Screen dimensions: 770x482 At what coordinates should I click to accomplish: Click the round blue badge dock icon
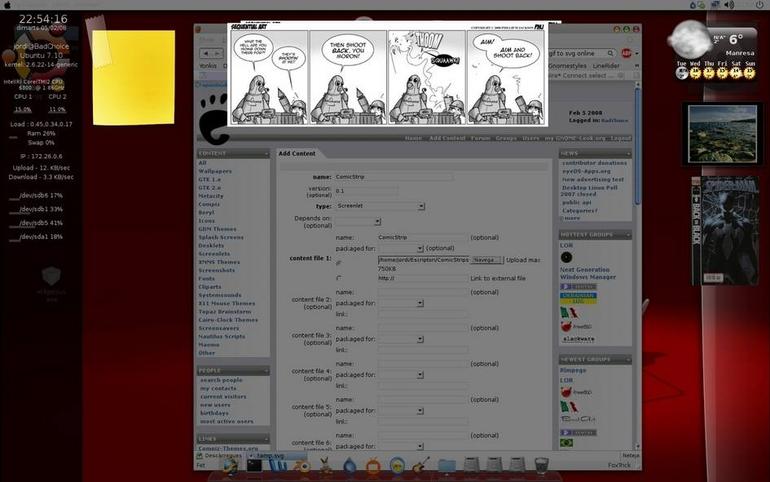point(397,466)
